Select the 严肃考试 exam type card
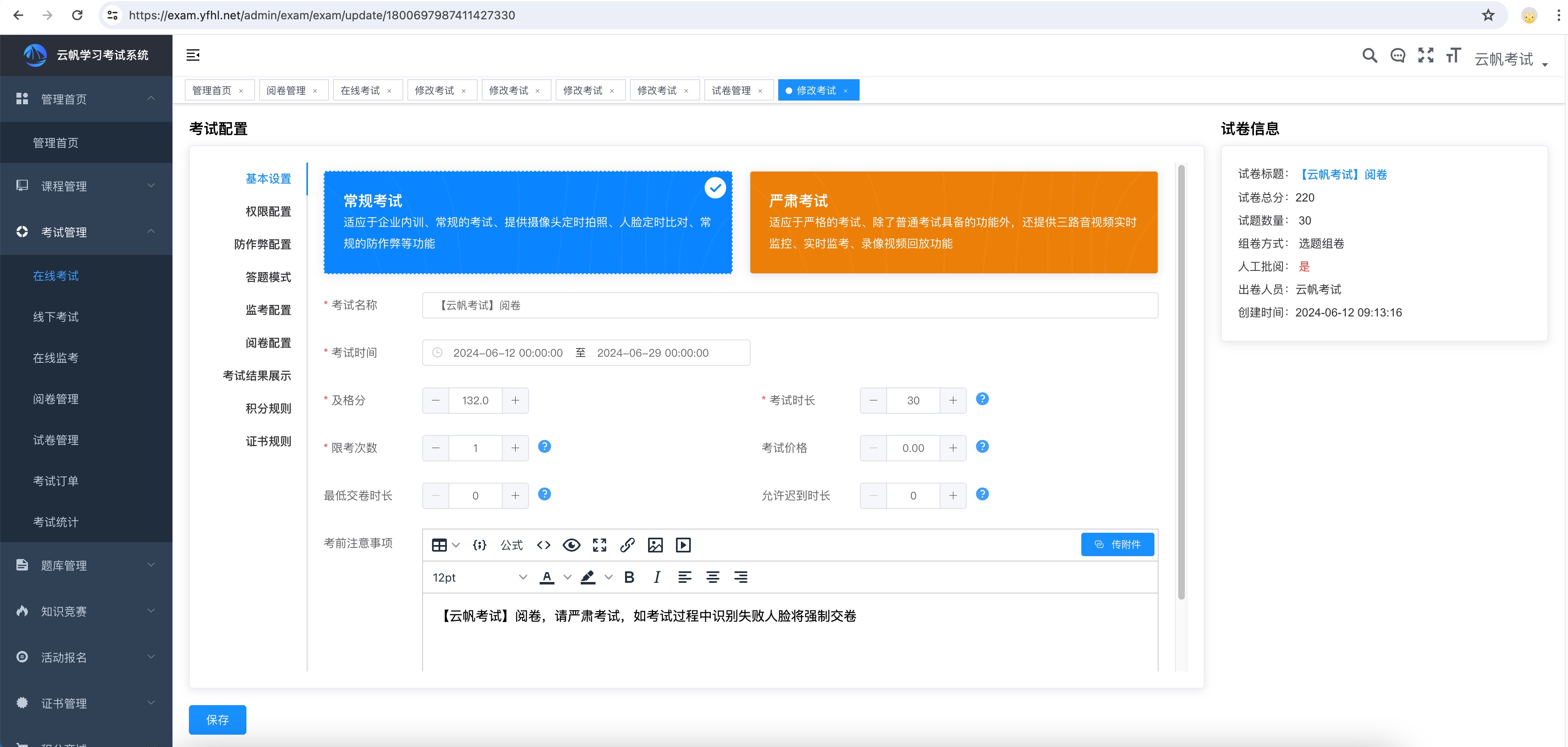The width and height of the screenshot is (1568, 747). point(954,222)
